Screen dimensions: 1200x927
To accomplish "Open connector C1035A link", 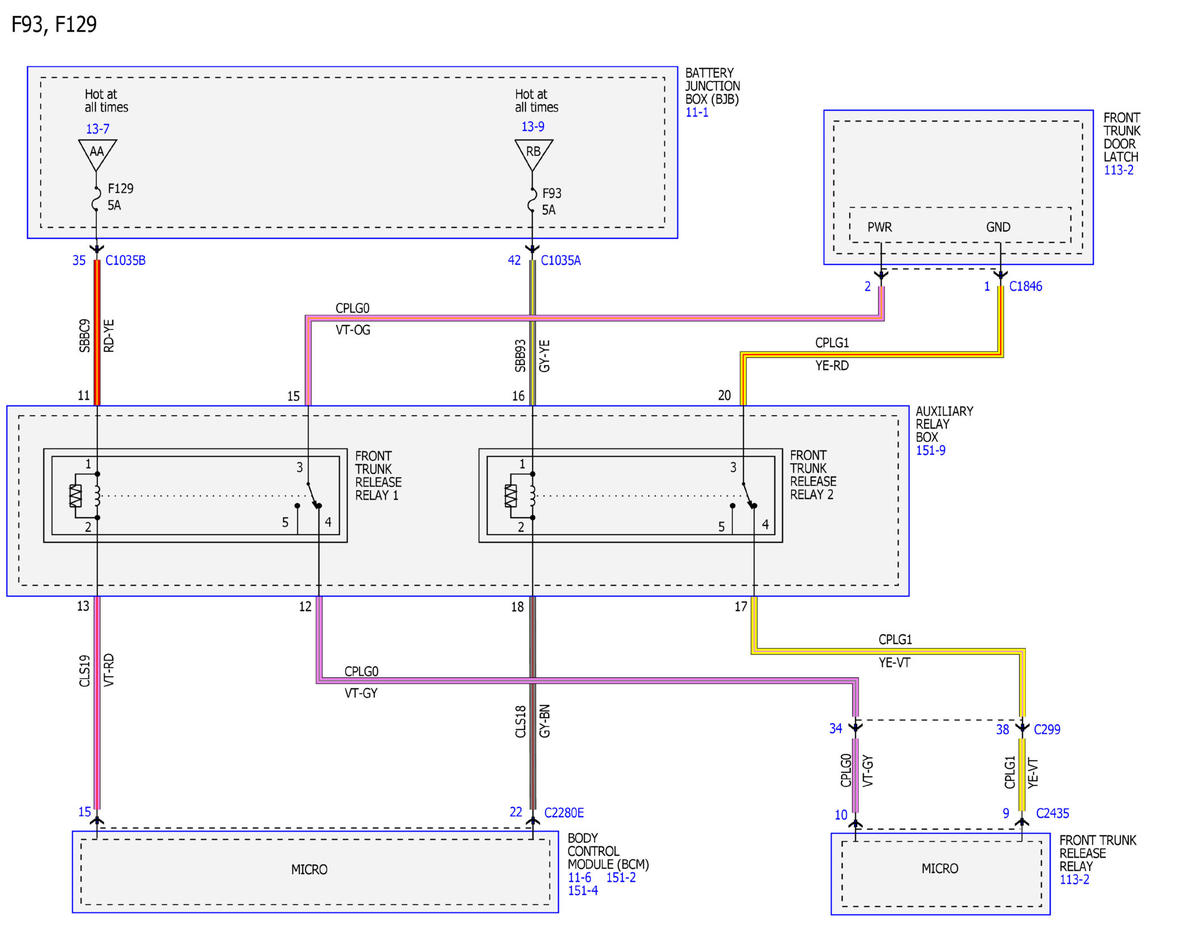I will coord(562,262).
